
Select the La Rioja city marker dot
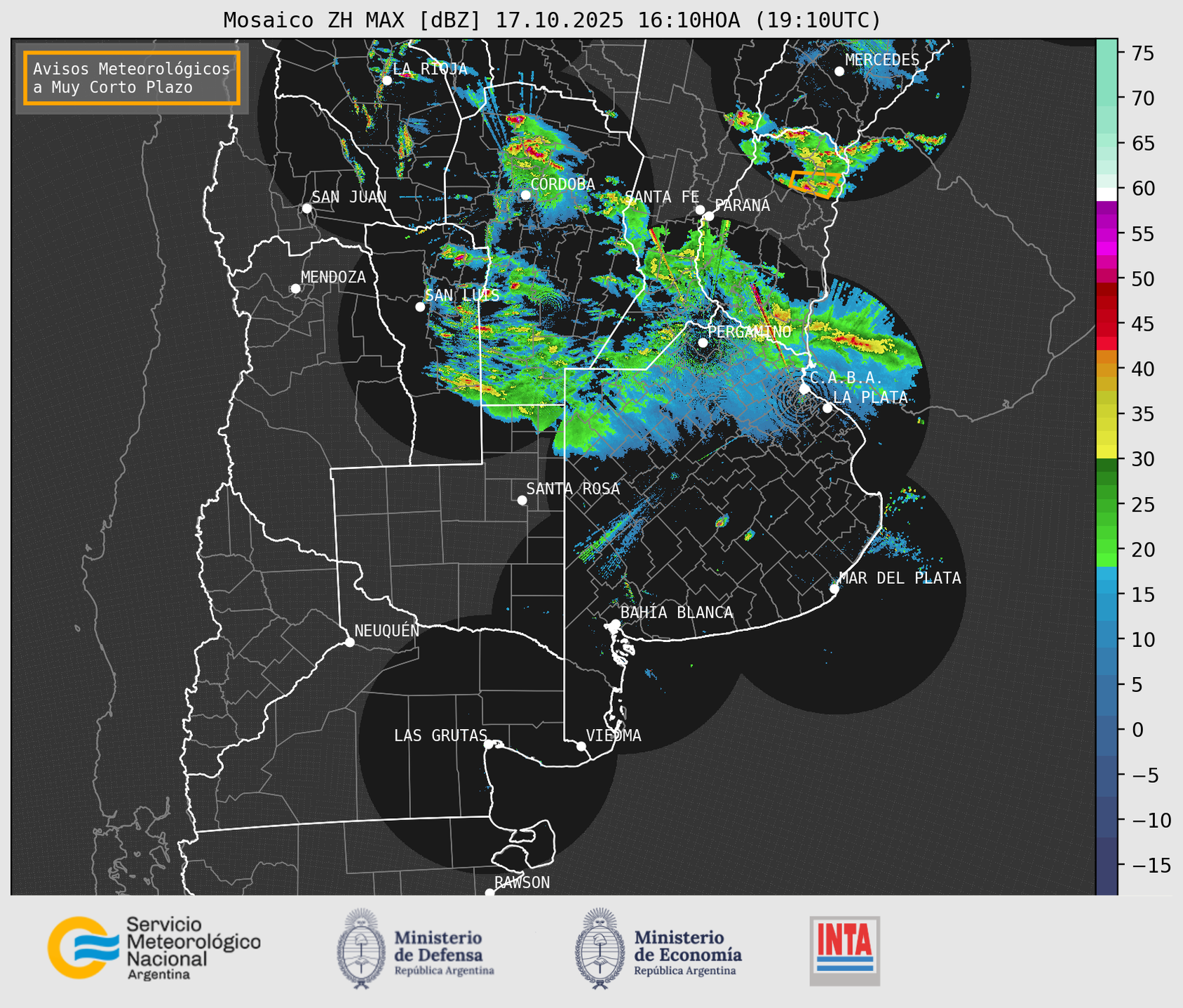point(387,81)
